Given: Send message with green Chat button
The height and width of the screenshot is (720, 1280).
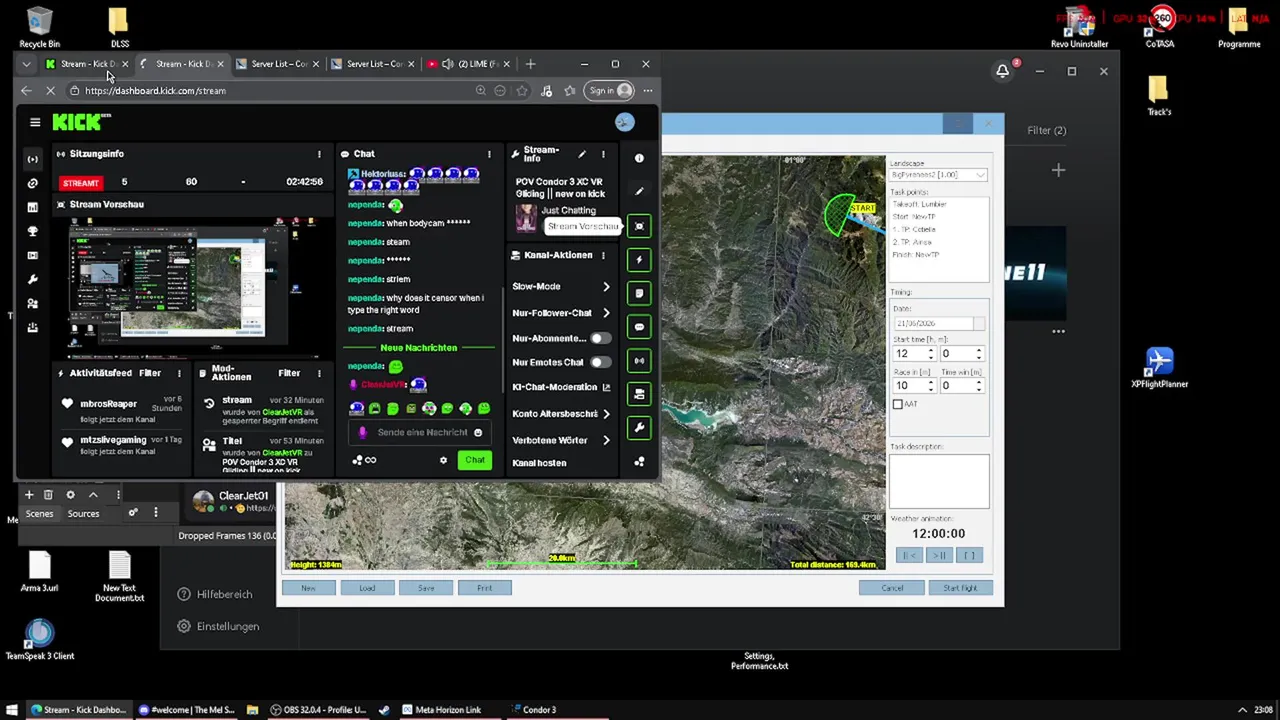Looking at the screenshot, I should point(475,460).
